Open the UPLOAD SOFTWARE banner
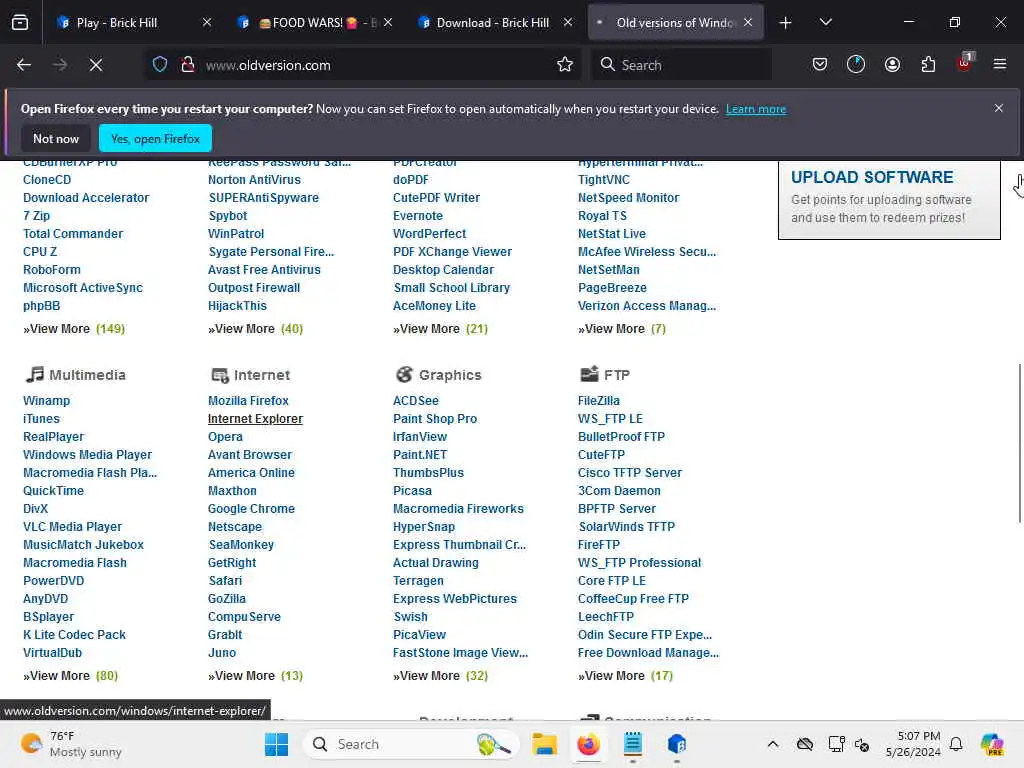 pos(889,200)
